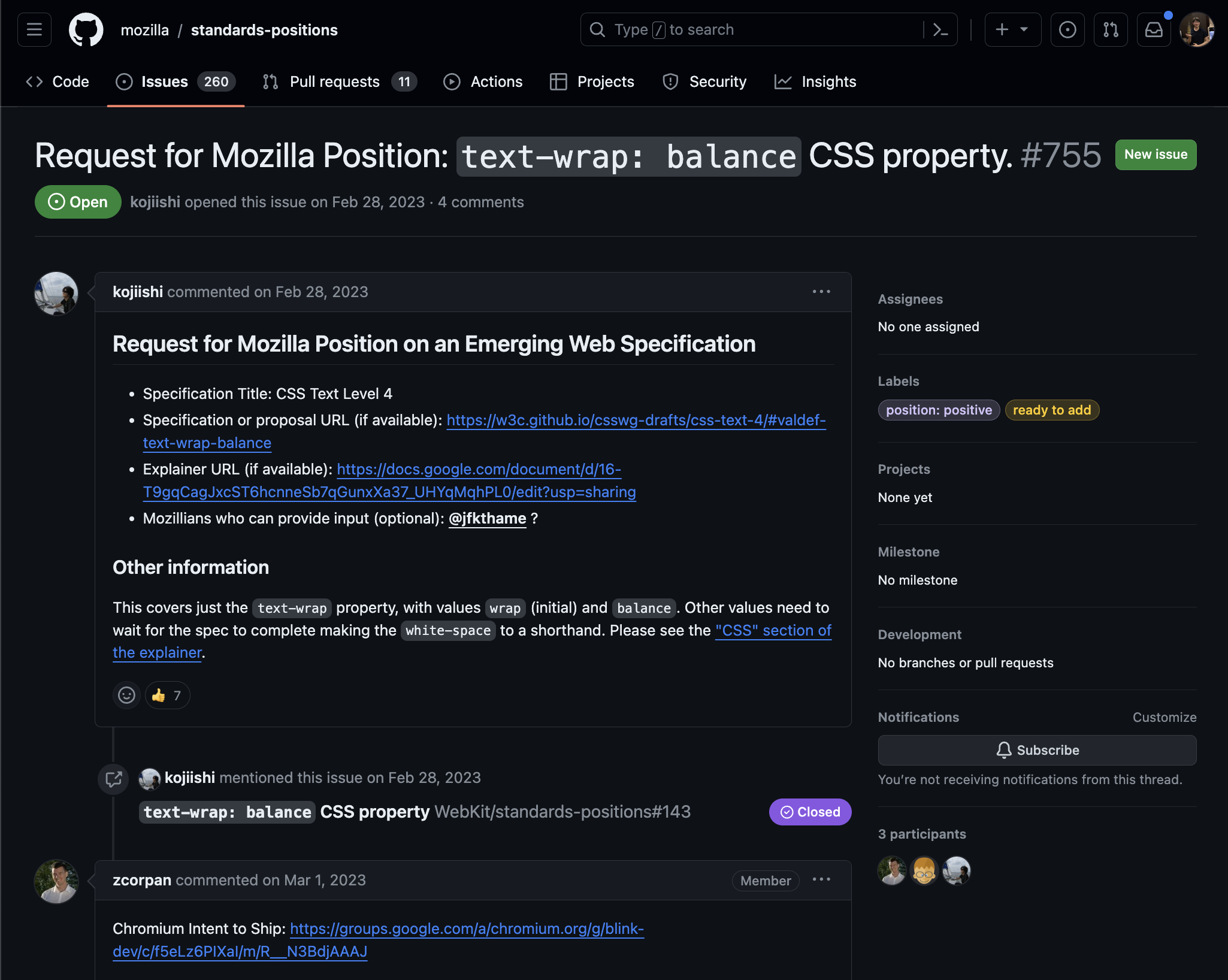
Task: Click the GitHub logo home icon
Action: tap(86, 29)
